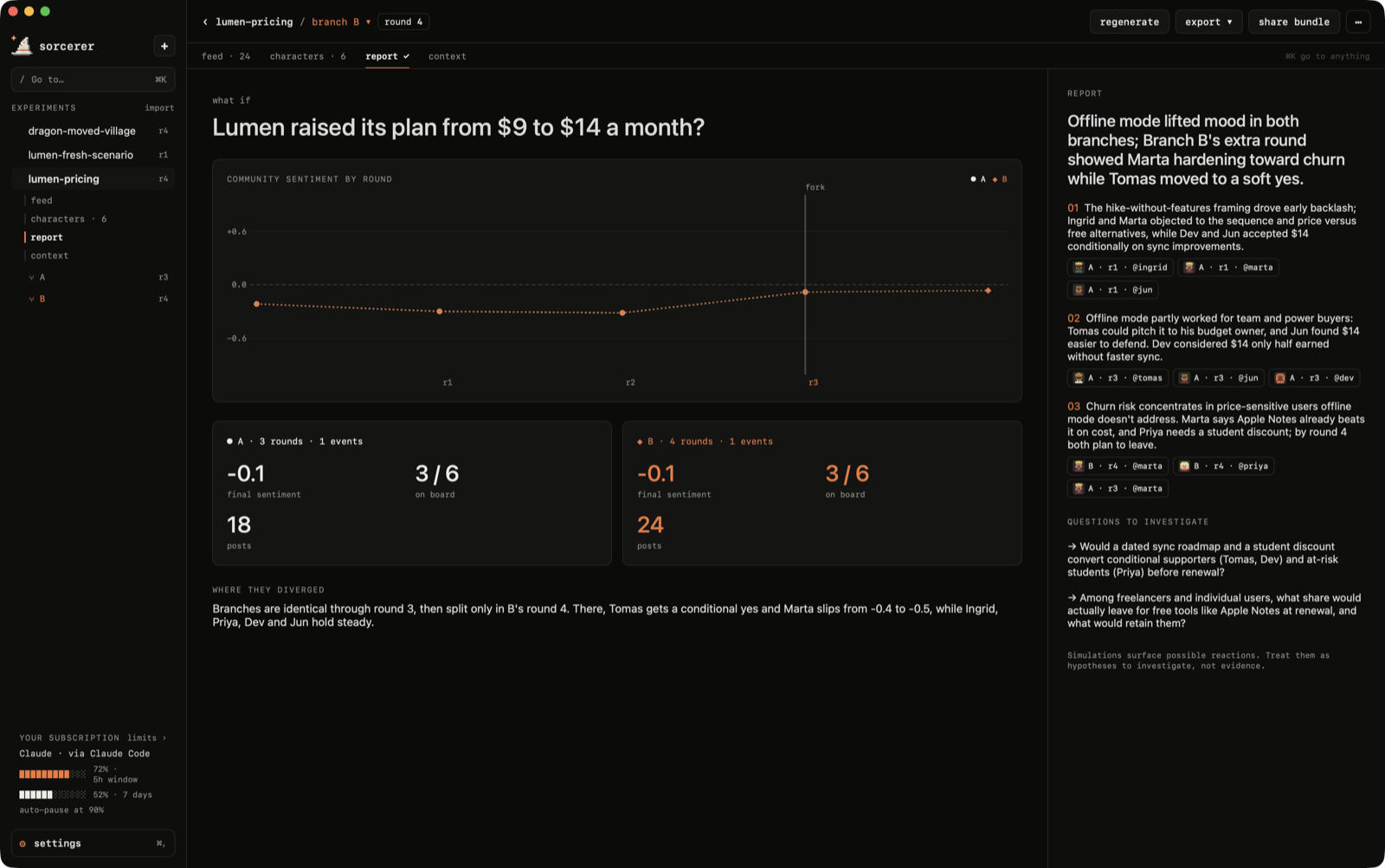Image resolution: width=1385 pixels, height=868 pixels.
Task: Click the fork marker at r3
Action: pyautogui.click(x=805, y=292)
